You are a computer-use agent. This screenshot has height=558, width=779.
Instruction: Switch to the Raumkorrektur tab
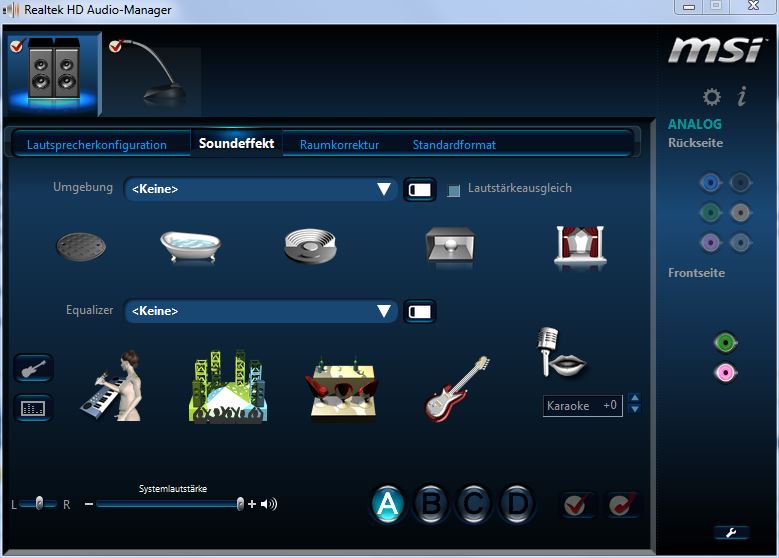click(339, 145)
